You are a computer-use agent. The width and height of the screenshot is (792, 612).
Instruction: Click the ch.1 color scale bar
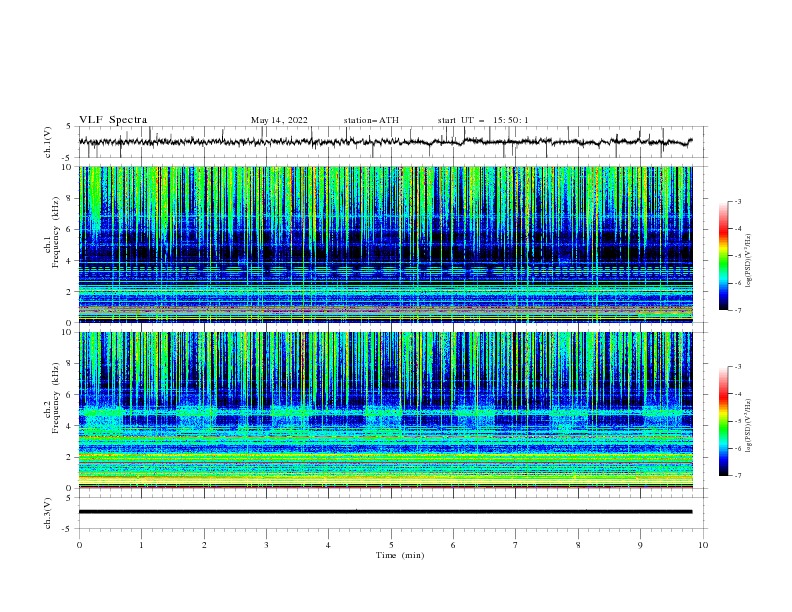pyautogui.click(x=723, y=256)
